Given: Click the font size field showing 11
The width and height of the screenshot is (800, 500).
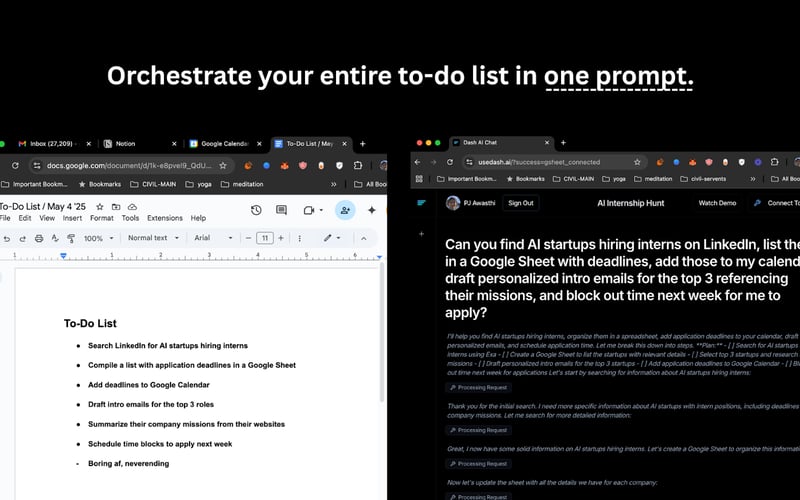Looking at the screenshot, I should (x=265, y=238).
